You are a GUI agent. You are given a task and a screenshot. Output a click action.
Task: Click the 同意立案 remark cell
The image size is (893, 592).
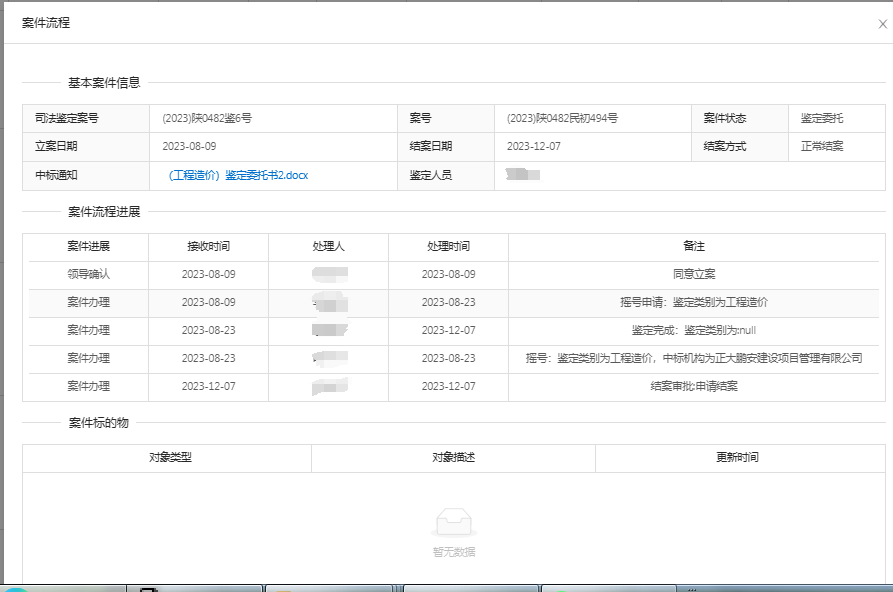[694, 274]
